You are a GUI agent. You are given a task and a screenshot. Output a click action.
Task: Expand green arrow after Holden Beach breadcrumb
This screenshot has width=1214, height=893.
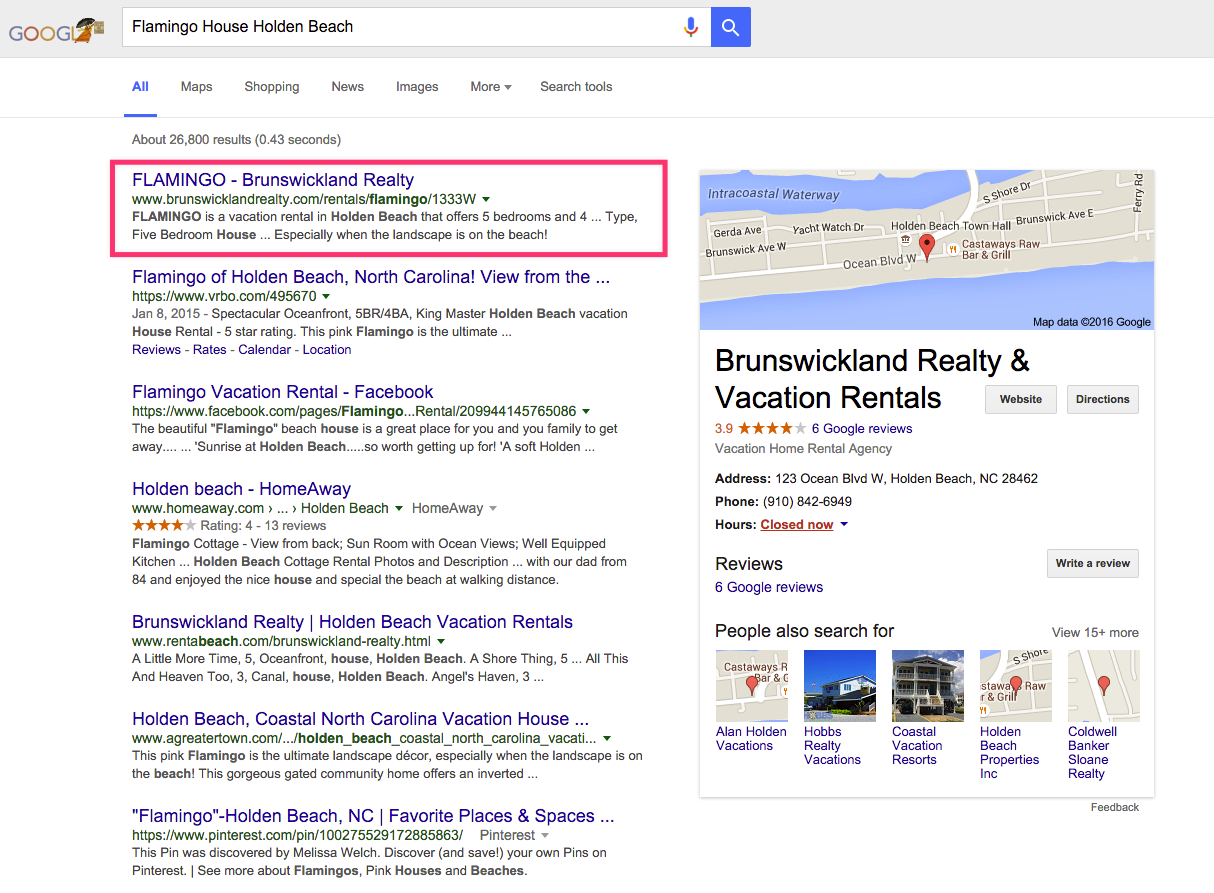click(x=399, y=508)
